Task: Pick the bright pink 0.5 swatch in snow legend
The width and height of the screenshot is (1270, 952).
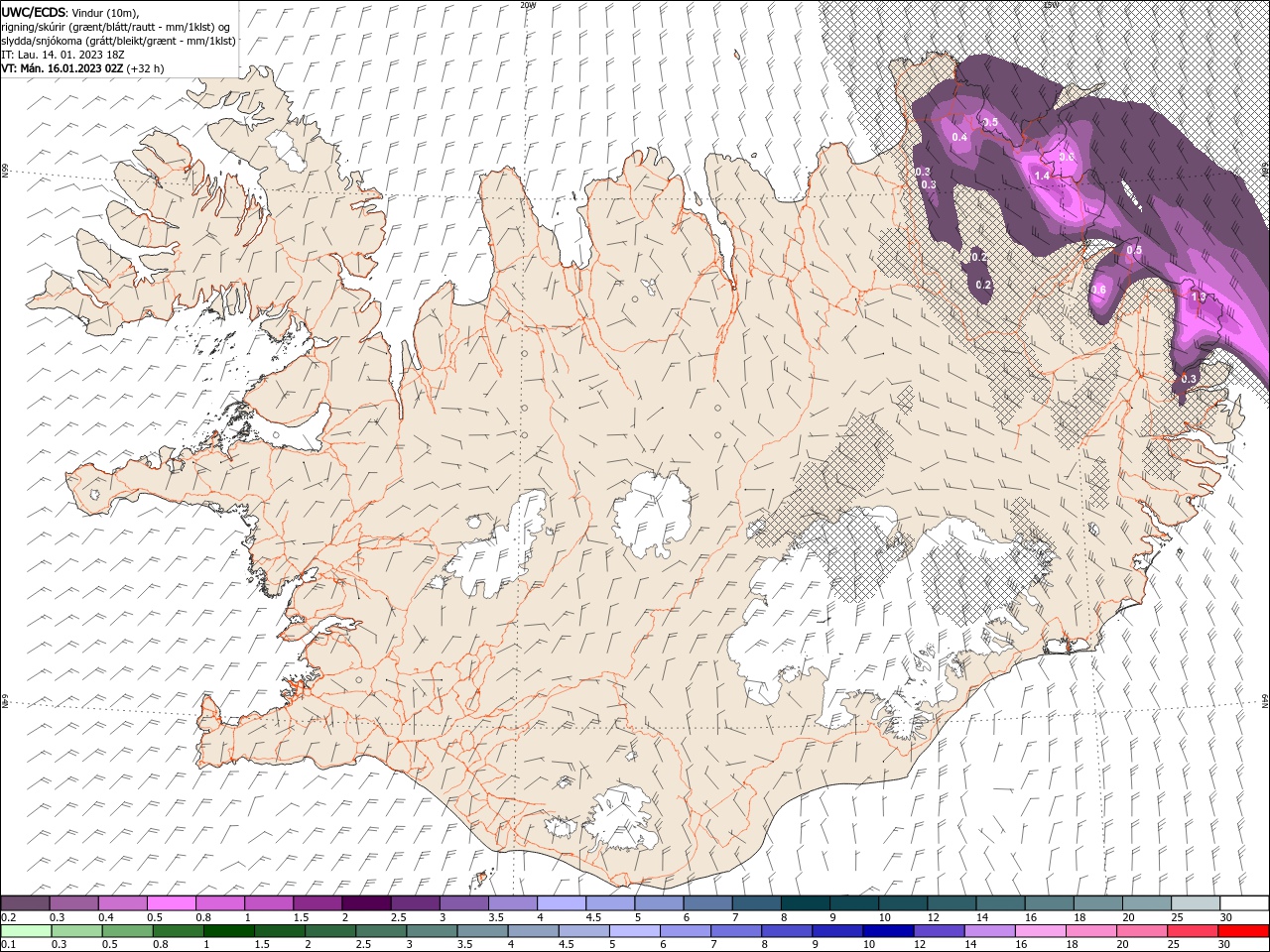Action: 171,903
